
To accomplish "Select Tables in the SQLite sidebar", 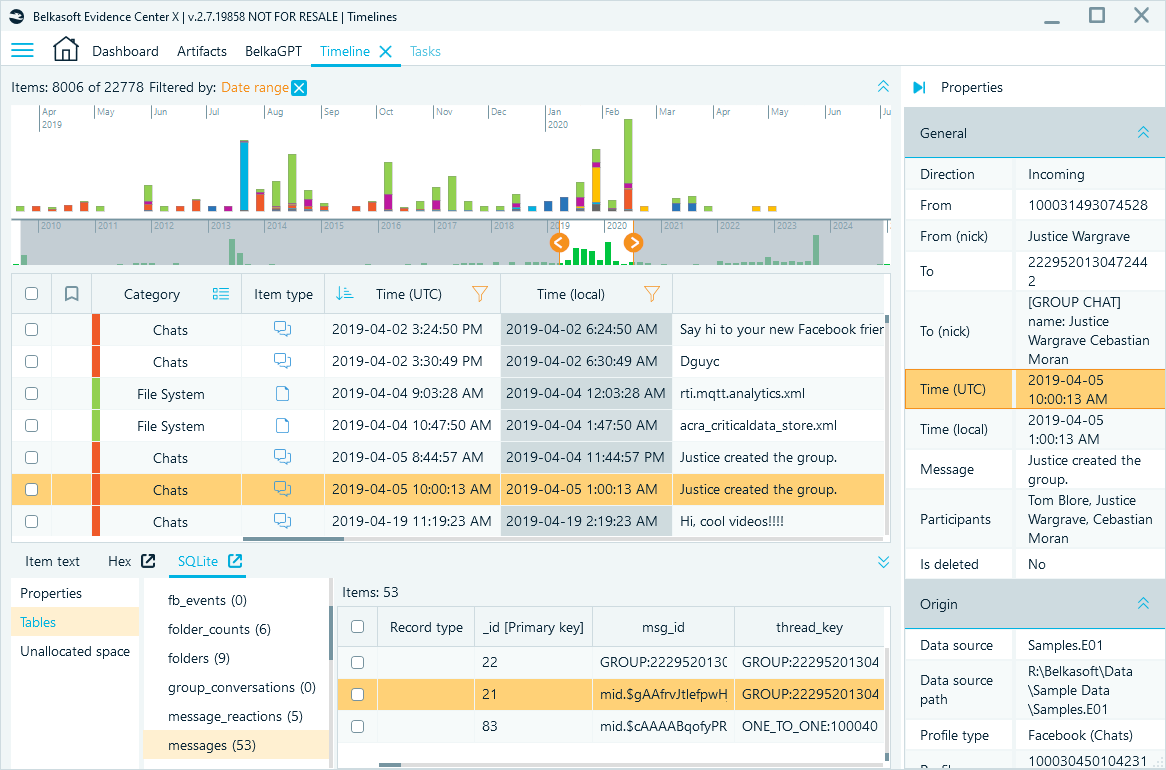I will click(75, 622).
